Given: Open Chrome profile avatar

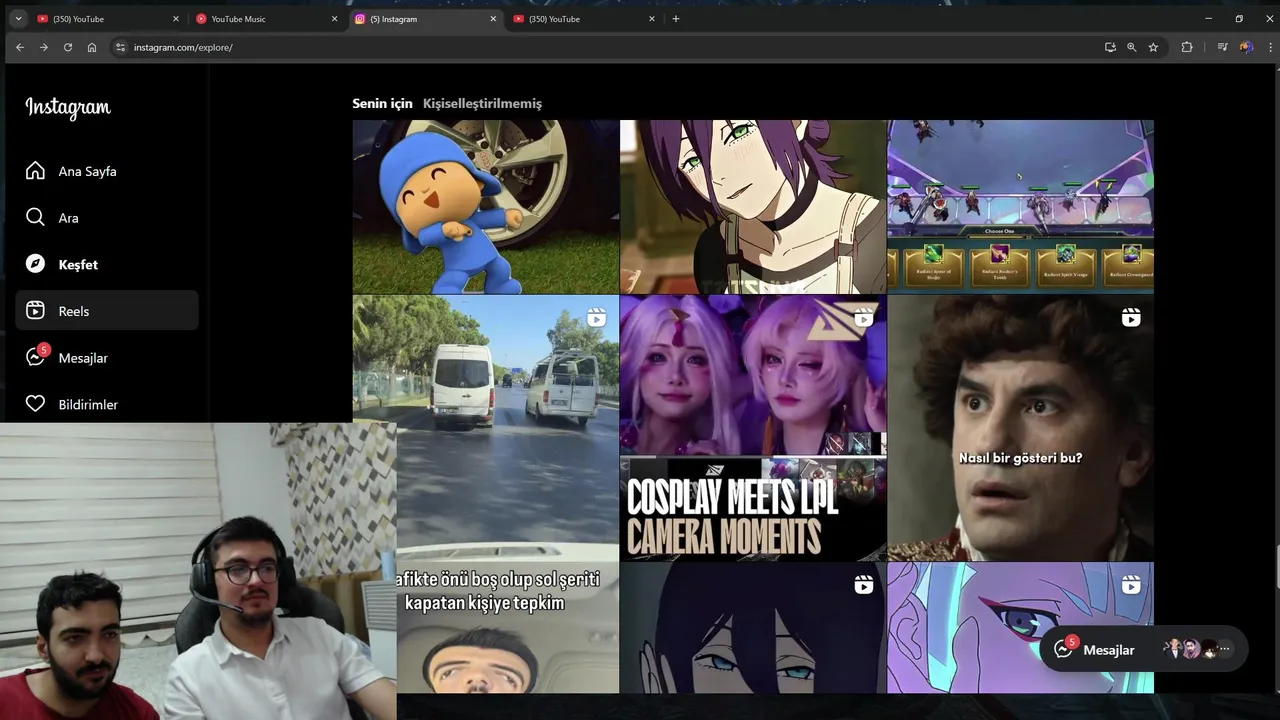Looking at the screenshot, I should 1246,47.
